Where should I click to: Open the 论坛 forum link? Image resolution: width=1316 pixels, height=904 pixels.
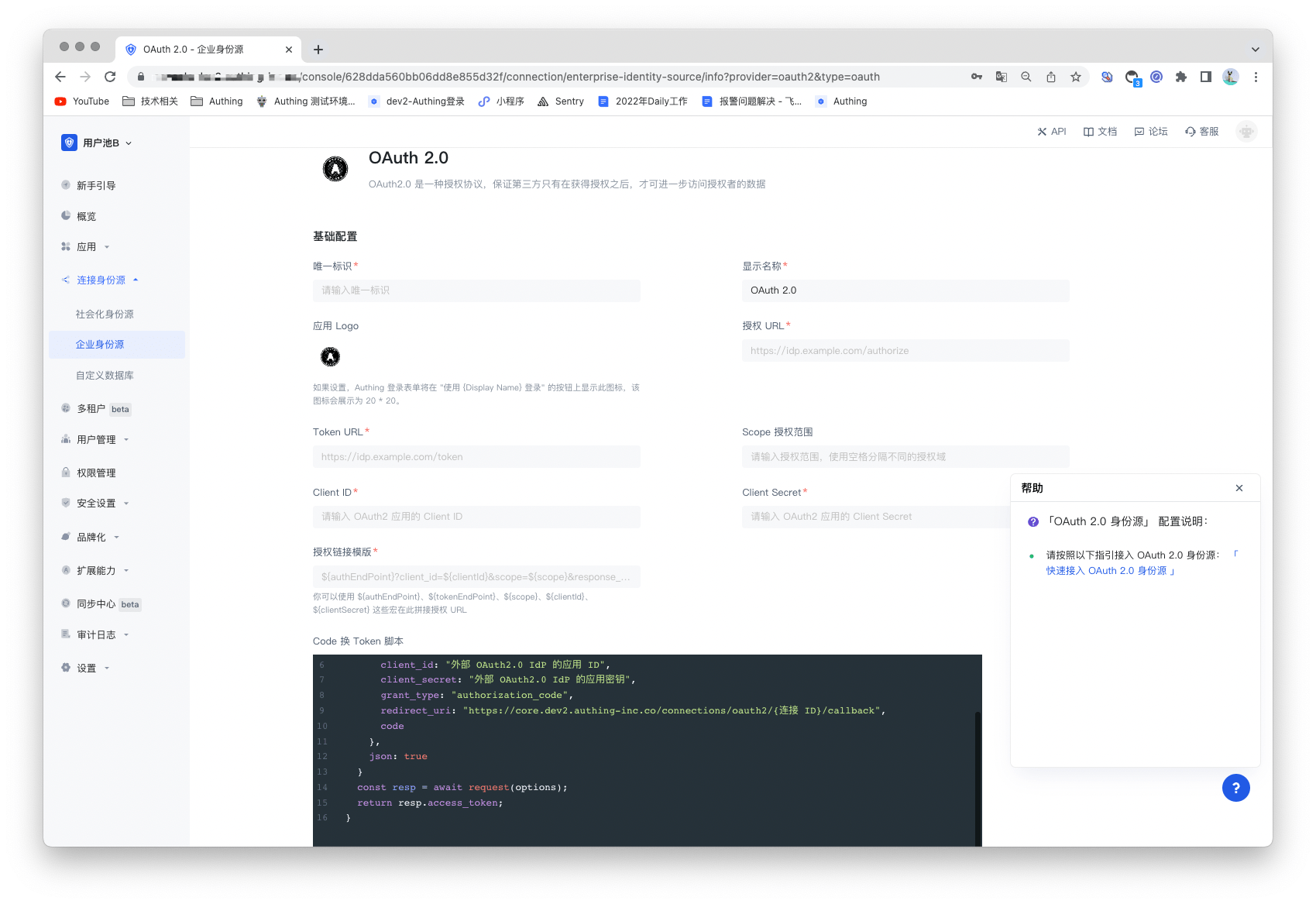point(1151,132)
